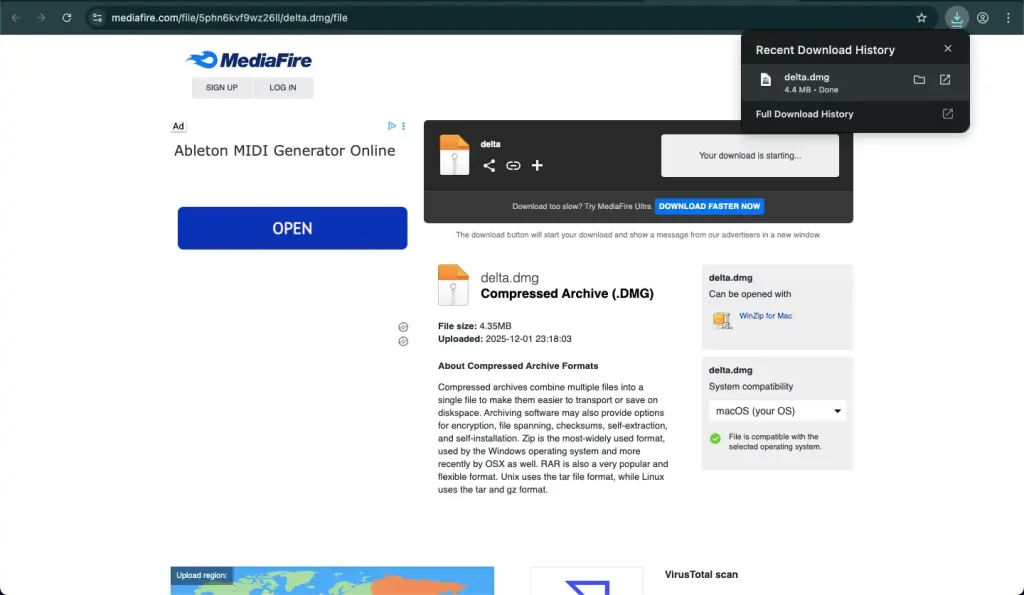Open delta.dmg externally from Recent Download History
The height and width of the screenshot is (595, 1024).
point(944,80)
